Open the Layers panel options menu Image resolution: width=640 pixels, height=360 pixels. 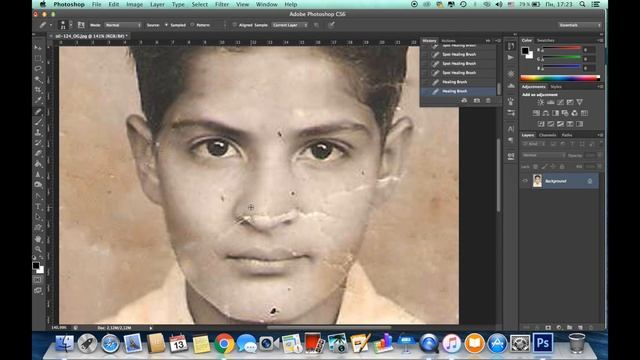[x=600, y=135]
